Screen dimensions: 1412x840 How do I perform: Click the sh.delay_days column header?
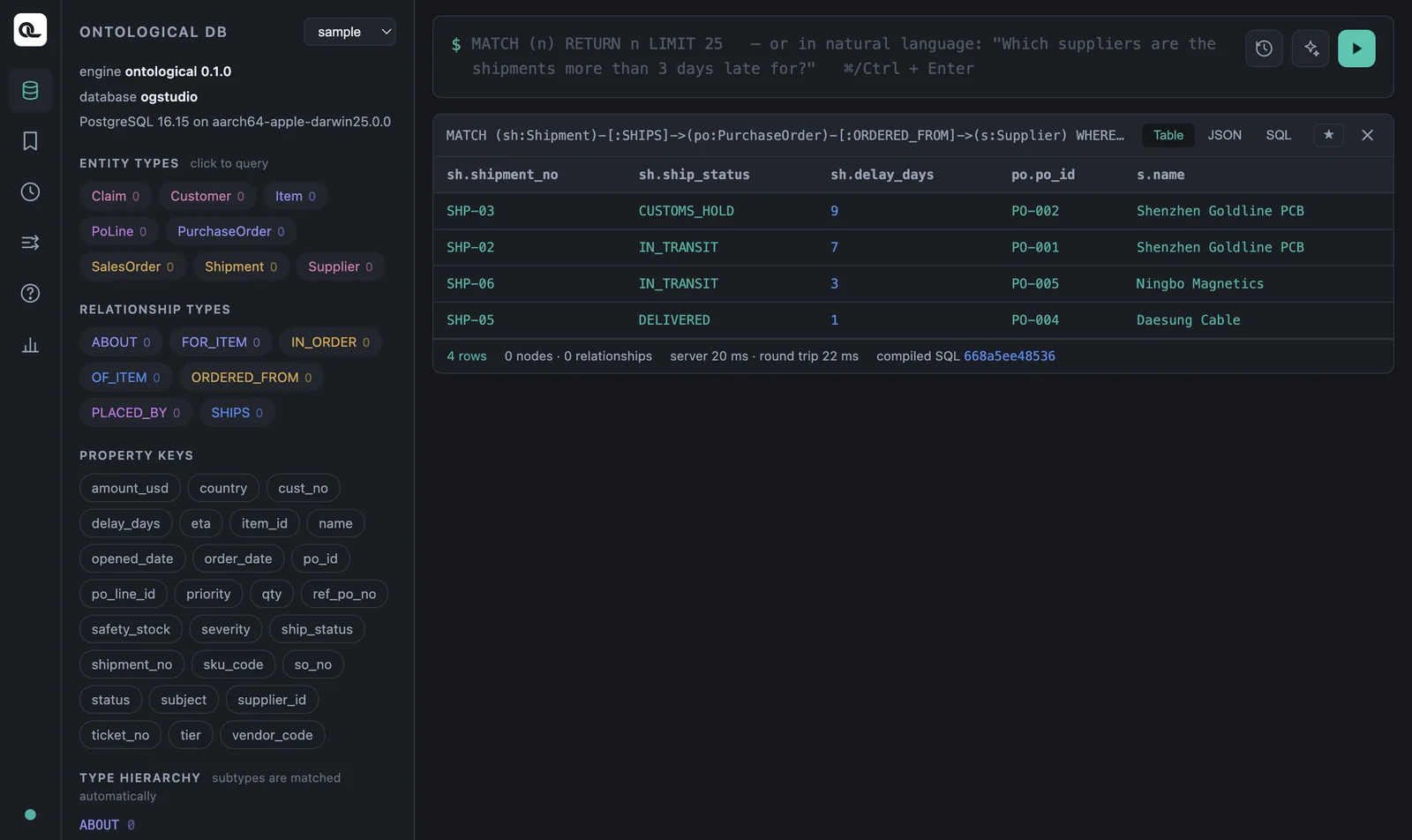click(x=882, y=175)
